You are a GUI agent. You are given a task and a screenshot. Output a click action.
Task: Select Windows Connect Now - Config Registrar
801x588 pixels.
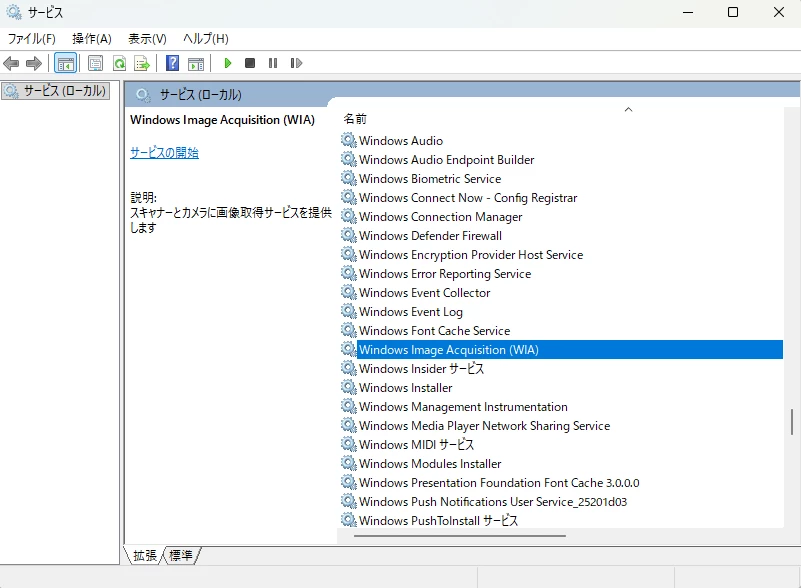(x=468, y=198)
